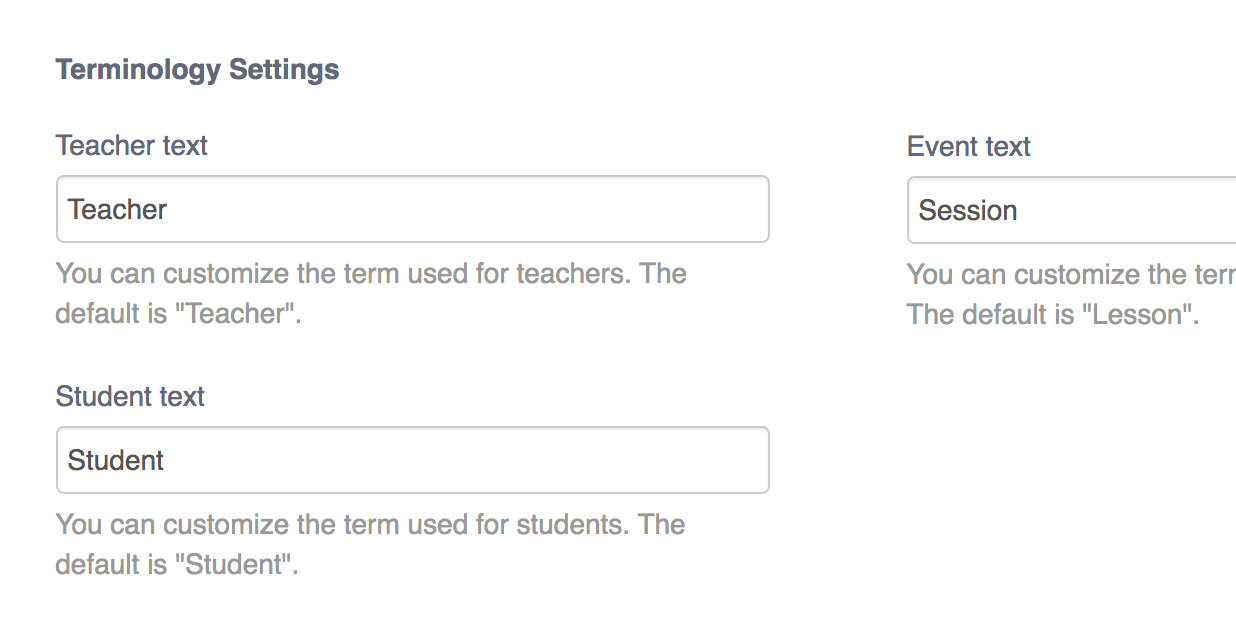This screenshot has width=1236, height=623.
Task: Click the Event text label
Action: (x=968, y=146)
